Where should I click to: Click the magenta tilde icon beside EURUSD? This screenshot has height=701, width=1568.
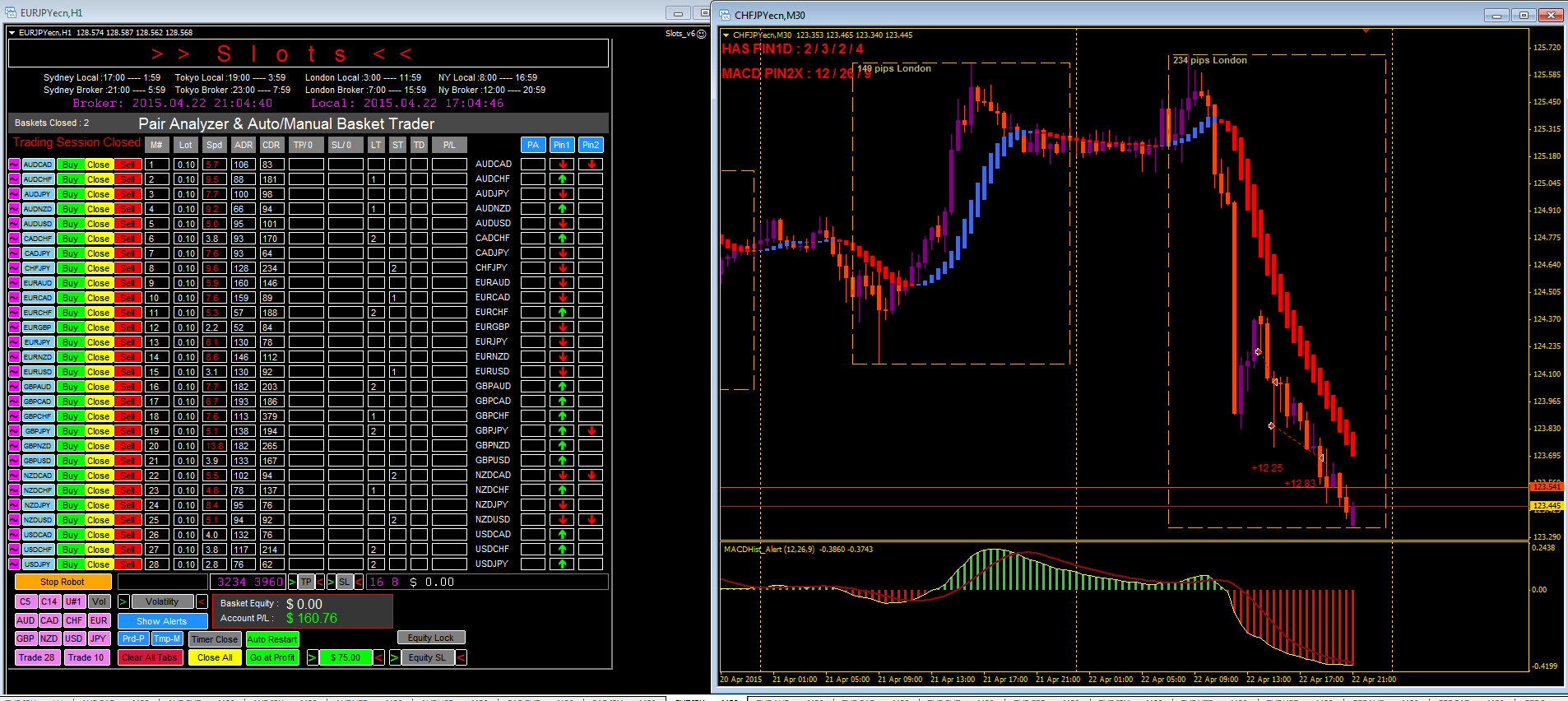coord(14,372)
